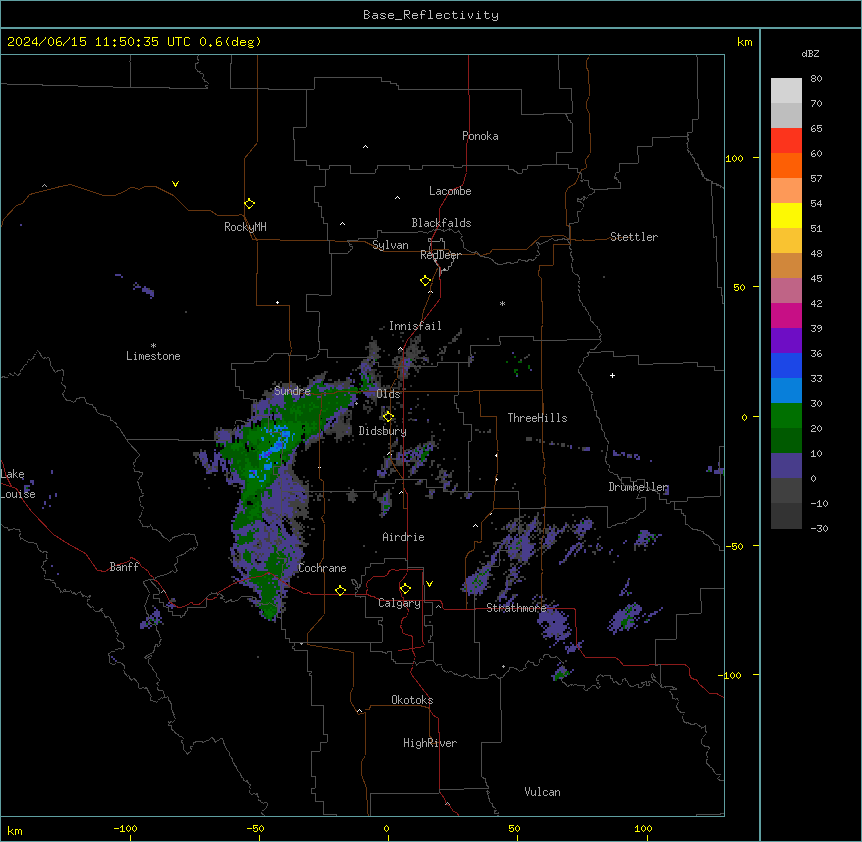Viewport: 862px width, 842px height.
Task: Select the orange 57-60 dBZ legend swatch
Action: pos(786,165)
